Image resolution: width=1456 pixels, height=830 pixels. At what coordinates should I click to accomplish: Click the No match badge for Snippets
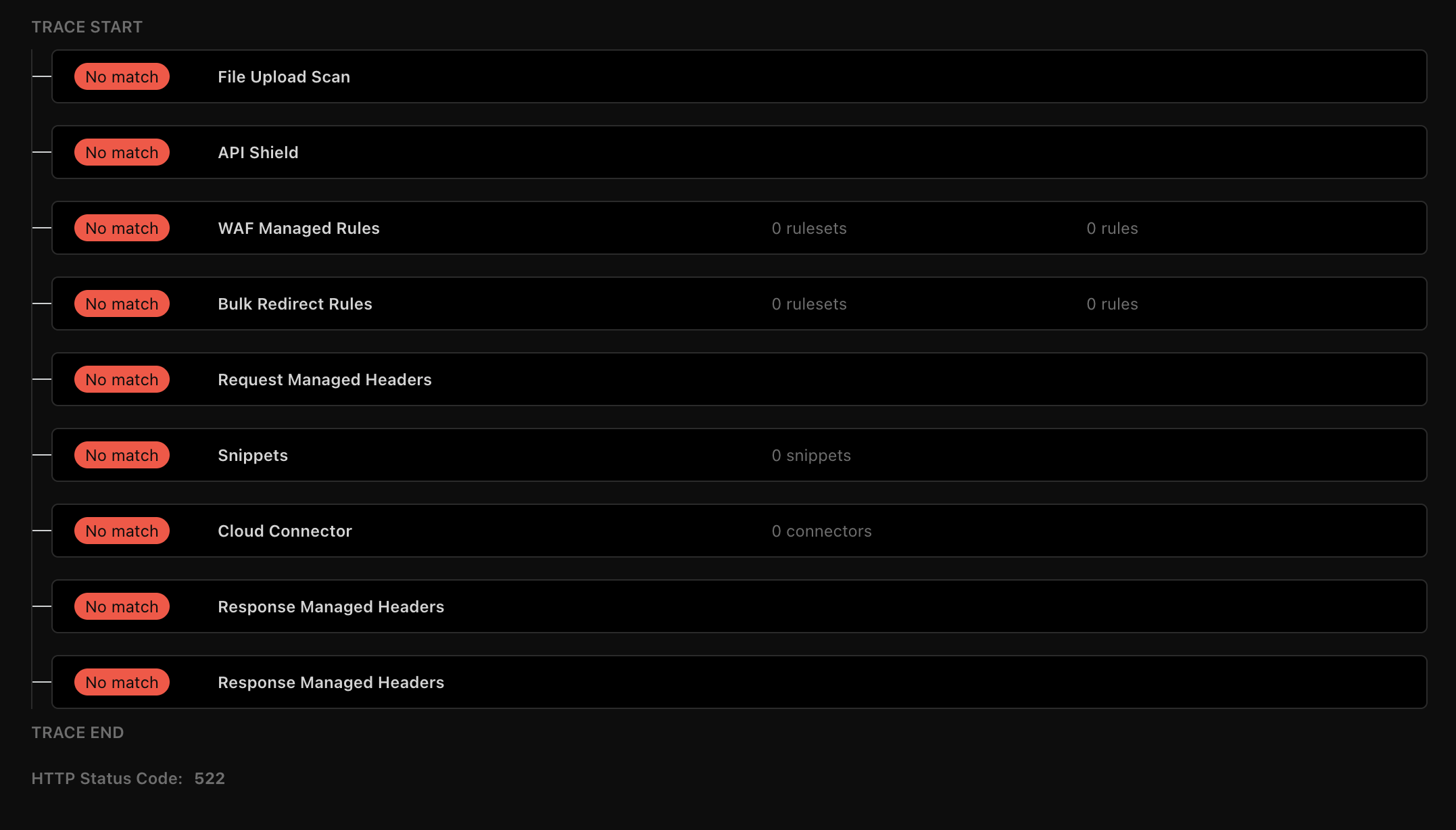coord(122,456)
